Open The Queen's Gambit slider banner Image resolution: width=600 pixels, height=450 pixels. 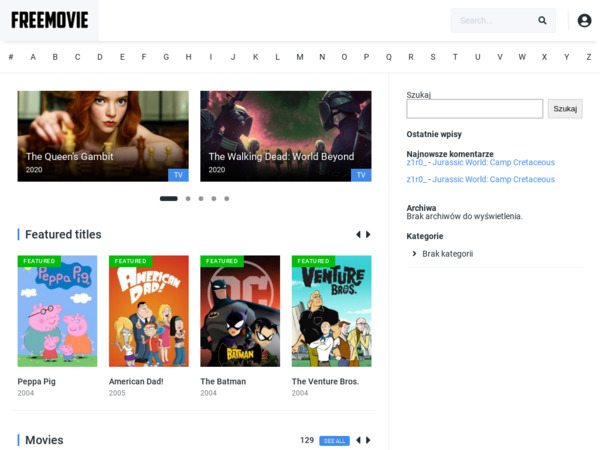[103, 136]
